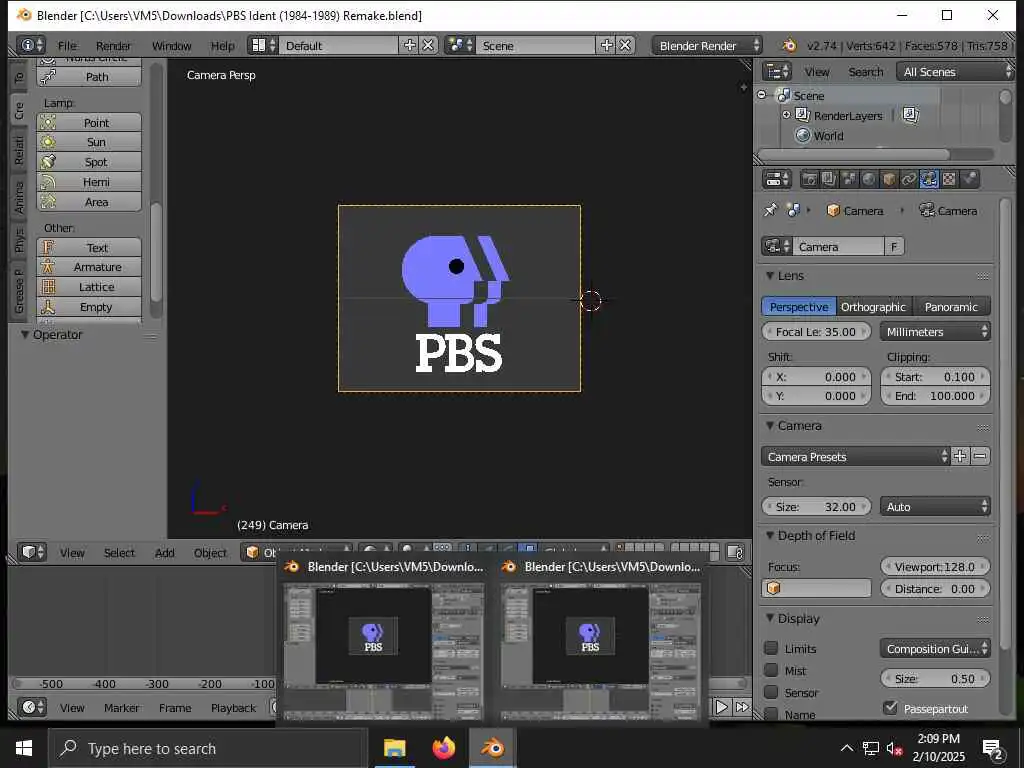Expand RenderLayers in outliner

786,115
